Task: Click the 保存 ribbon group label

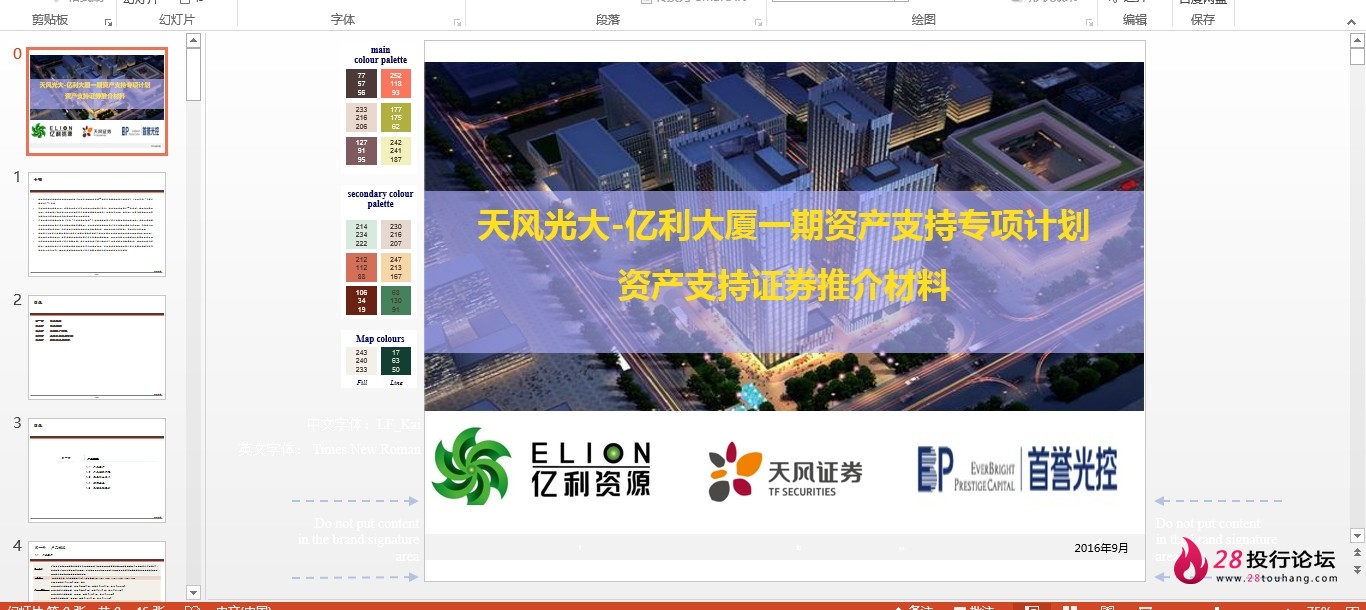Action: [x=1203, y=20]
